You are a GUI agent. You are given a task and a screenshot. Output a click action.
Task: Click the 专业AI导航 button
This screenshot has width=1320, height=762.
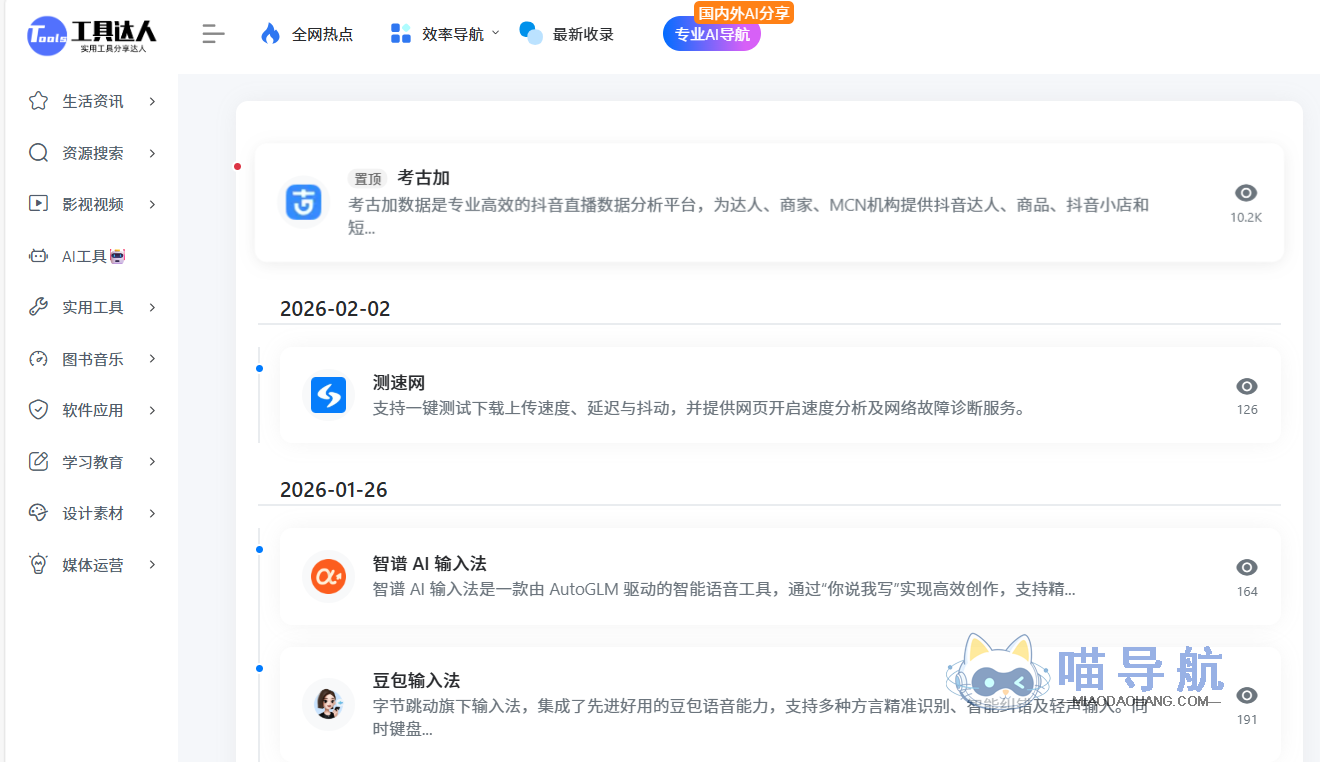pos(711,33)
